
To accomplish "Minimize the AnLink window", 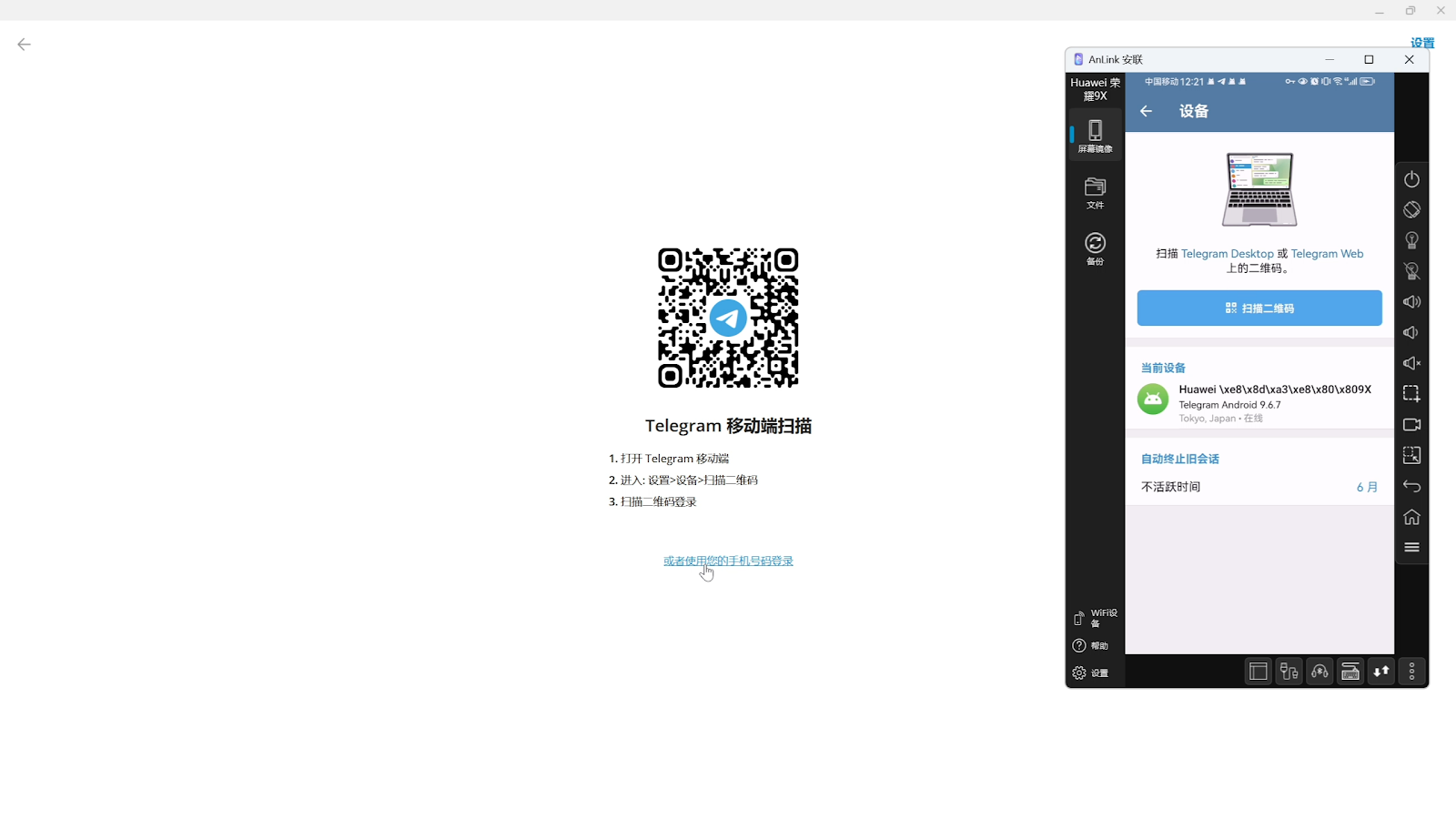I will tap(1330, 59).
